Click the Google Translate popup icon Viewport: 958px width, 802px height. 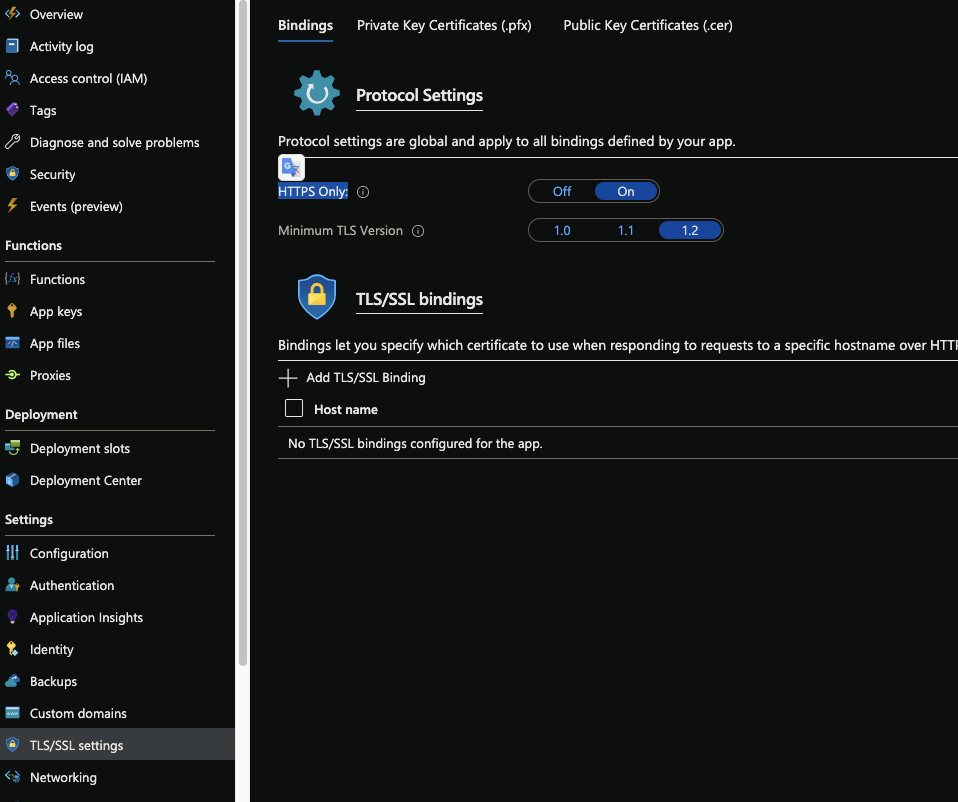tap(291, 167)
